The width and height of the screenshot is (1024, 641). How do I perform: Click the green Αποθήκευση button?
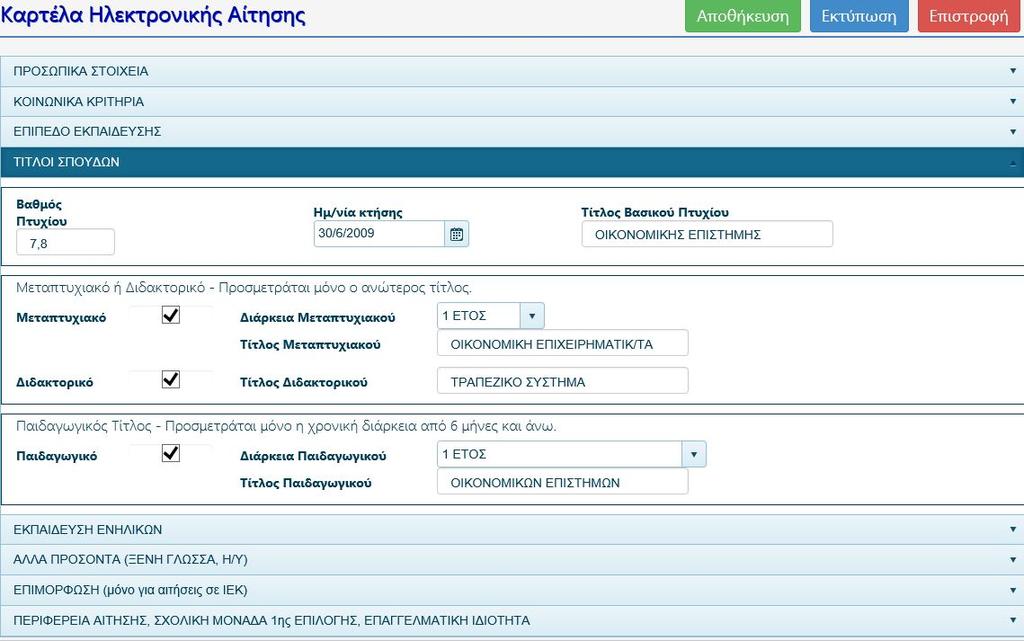point(743,16)
